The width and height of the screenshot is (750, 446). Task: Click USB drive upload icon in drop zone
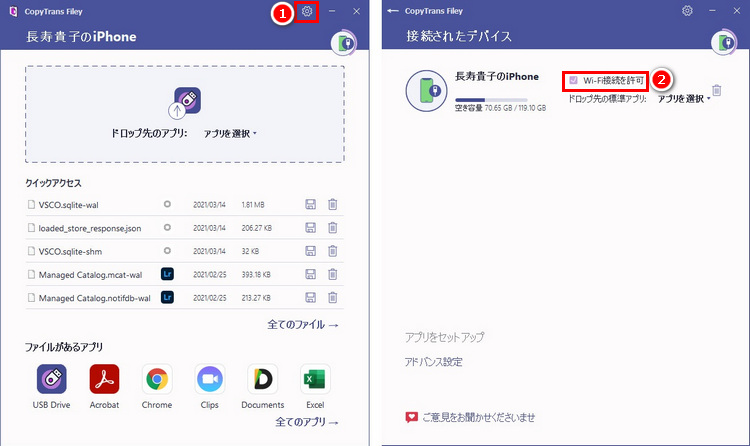(185, 102)
